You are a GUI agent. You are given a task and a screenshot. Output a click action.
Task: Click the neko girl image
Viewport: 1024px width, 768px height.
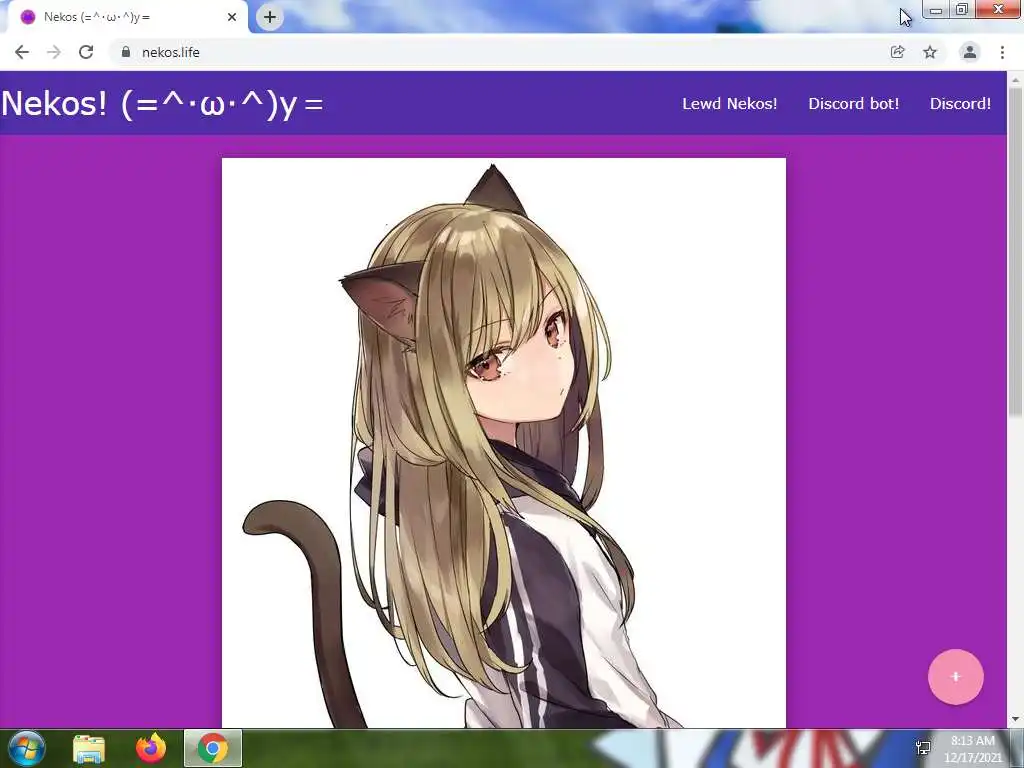tap(504, 443)
